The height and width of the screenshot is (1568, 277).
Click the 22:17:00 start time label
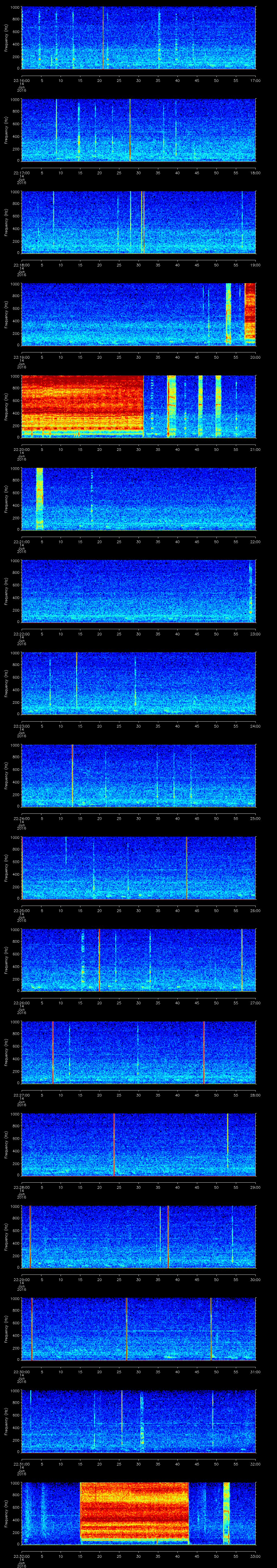pos(22,173)
